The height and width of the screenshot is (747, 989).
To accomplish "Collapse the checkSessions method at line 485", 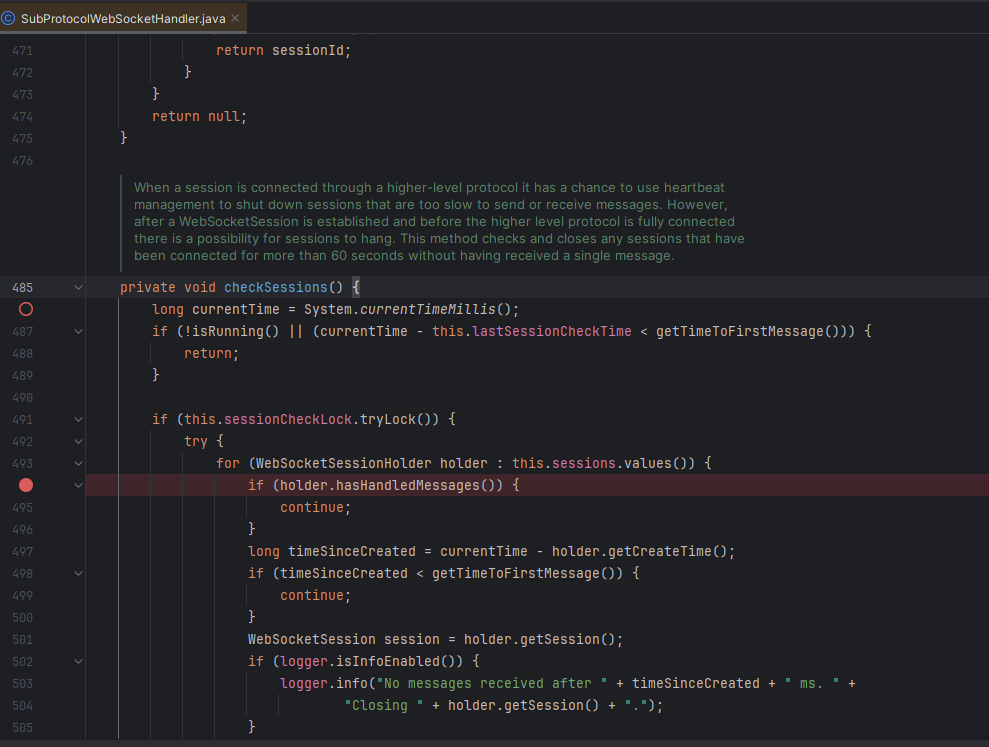I will (78, 288).
